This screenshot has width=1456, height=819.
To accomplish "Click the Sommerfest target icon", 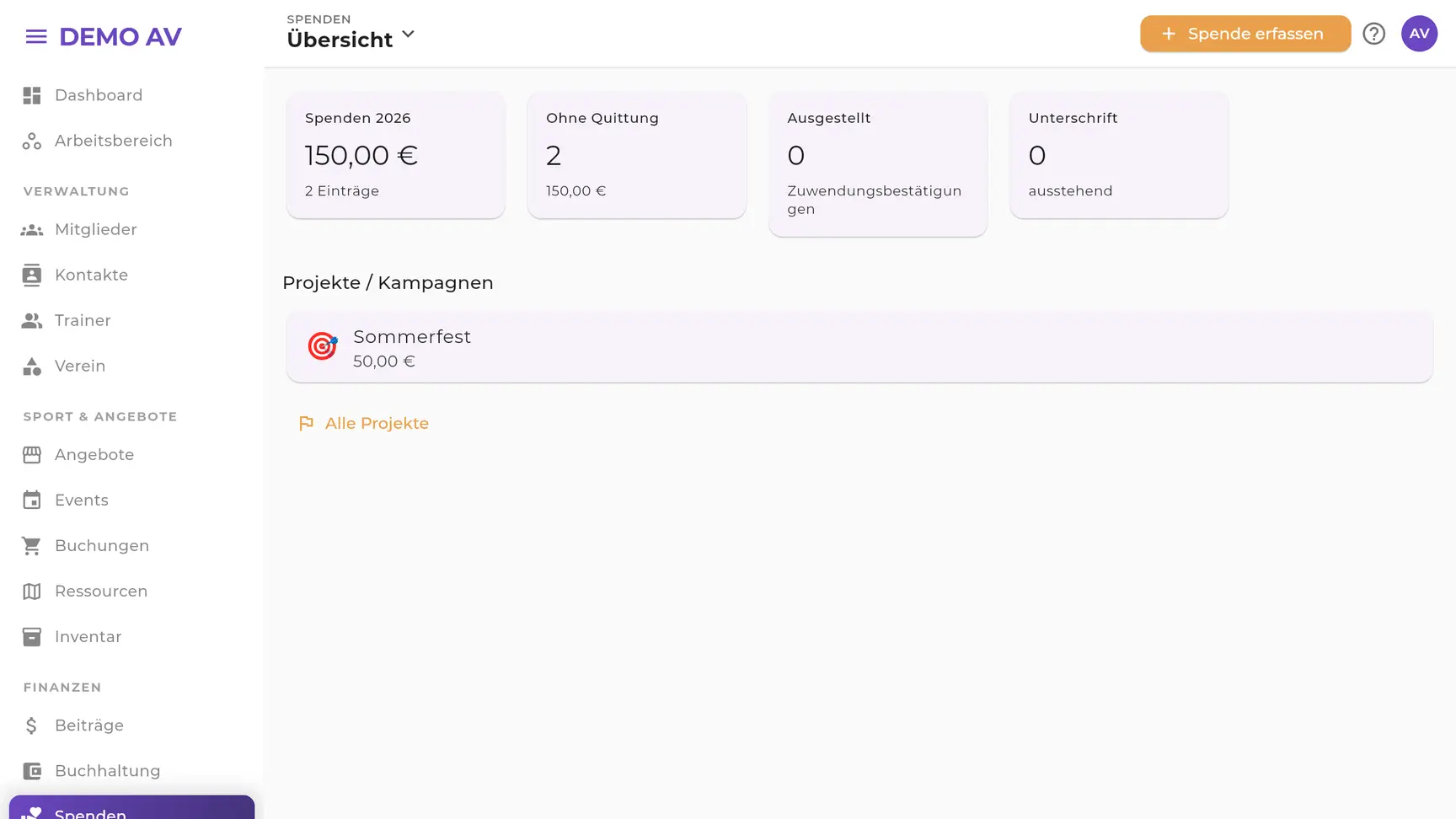I will (x=322, y=345).
